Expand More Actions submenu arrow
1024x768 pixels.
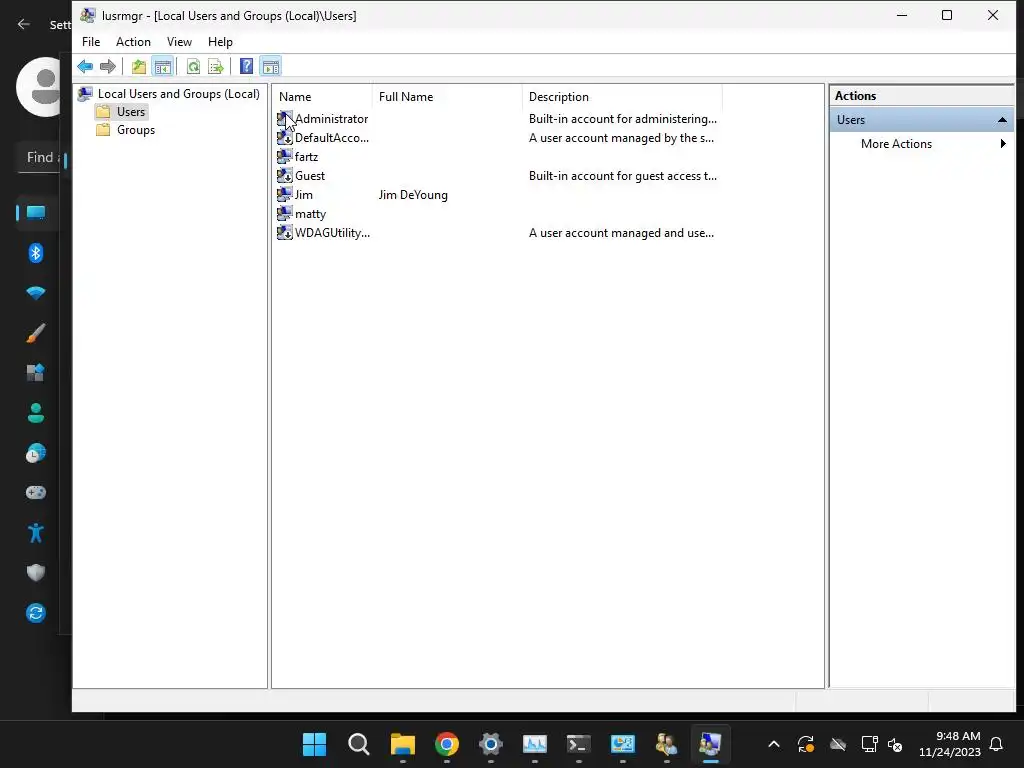coord(1003,144)
